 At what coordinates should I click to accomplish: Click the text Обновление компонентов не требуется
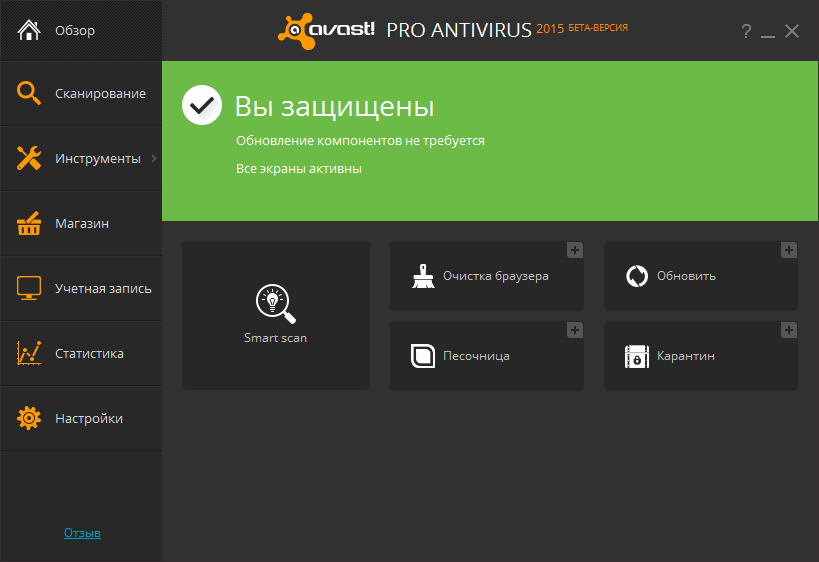coord(360,140)
